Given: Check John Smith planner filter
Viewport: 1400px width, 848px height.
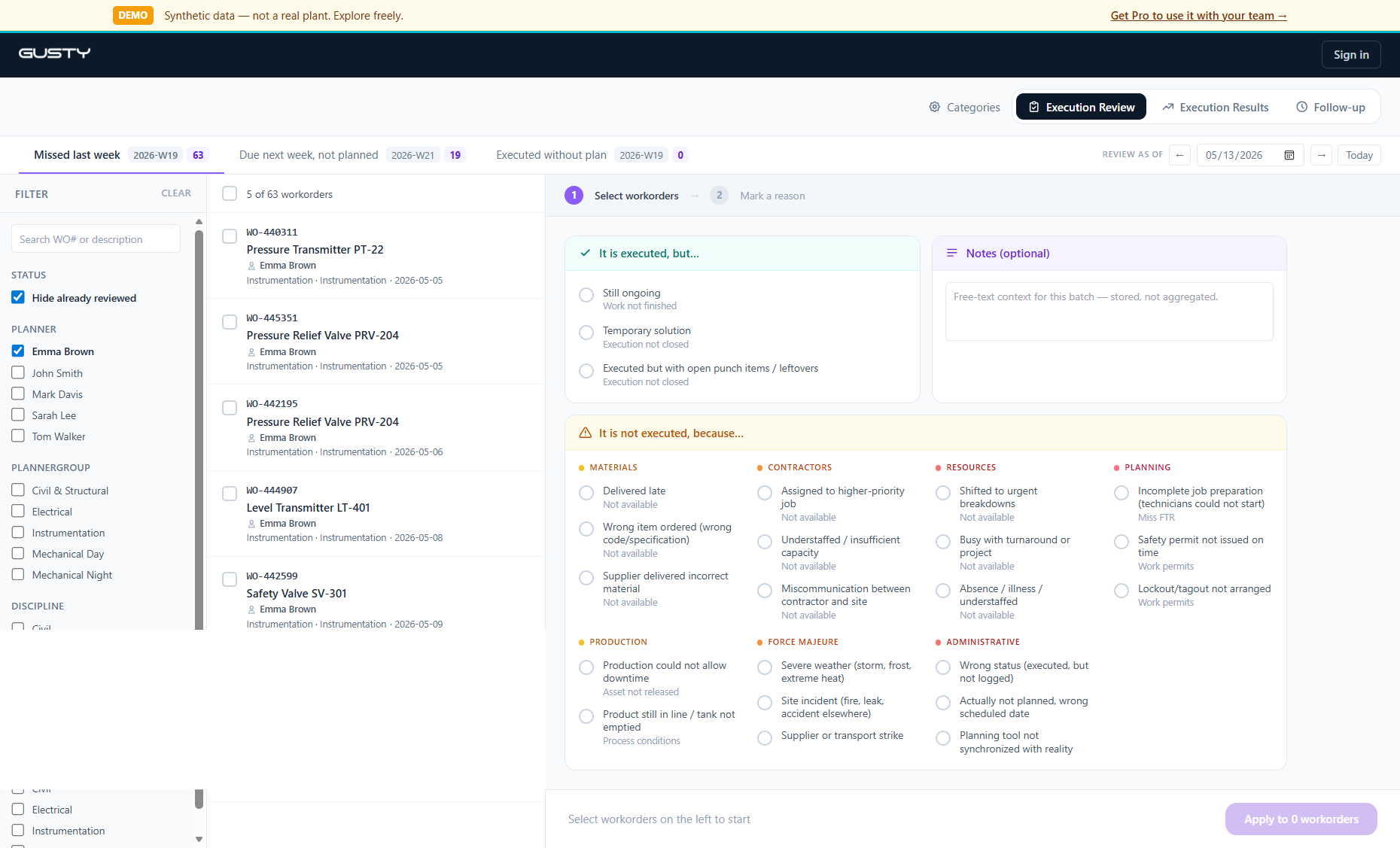Looking at the screenshot, I should coord(18,372).
